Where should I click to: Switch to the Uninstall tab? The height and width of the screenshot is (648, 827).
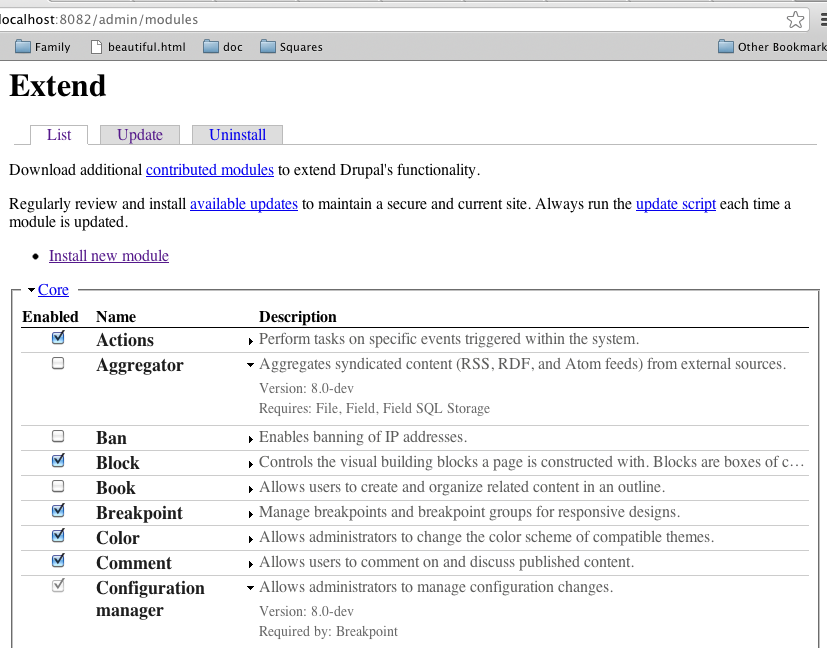237,134
